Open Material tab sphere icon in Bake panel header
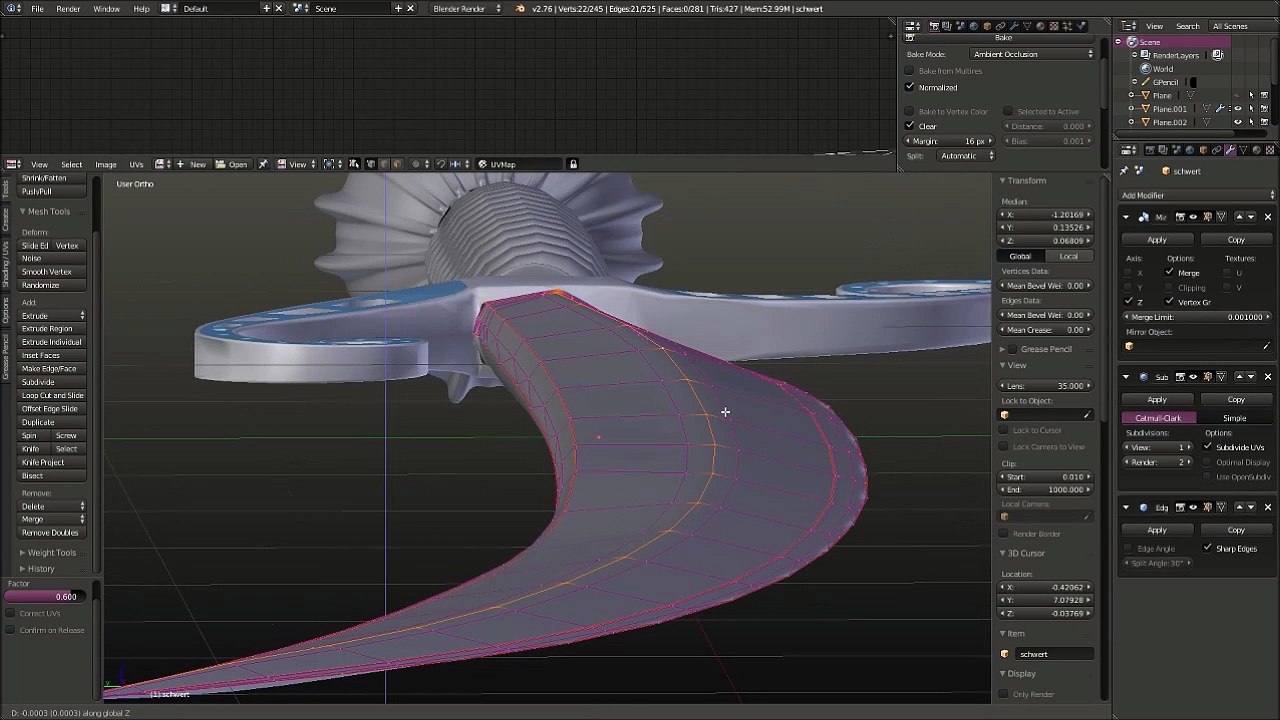Image resolution: width=1280 pixels, height=720 pixels. (1041, 26)
